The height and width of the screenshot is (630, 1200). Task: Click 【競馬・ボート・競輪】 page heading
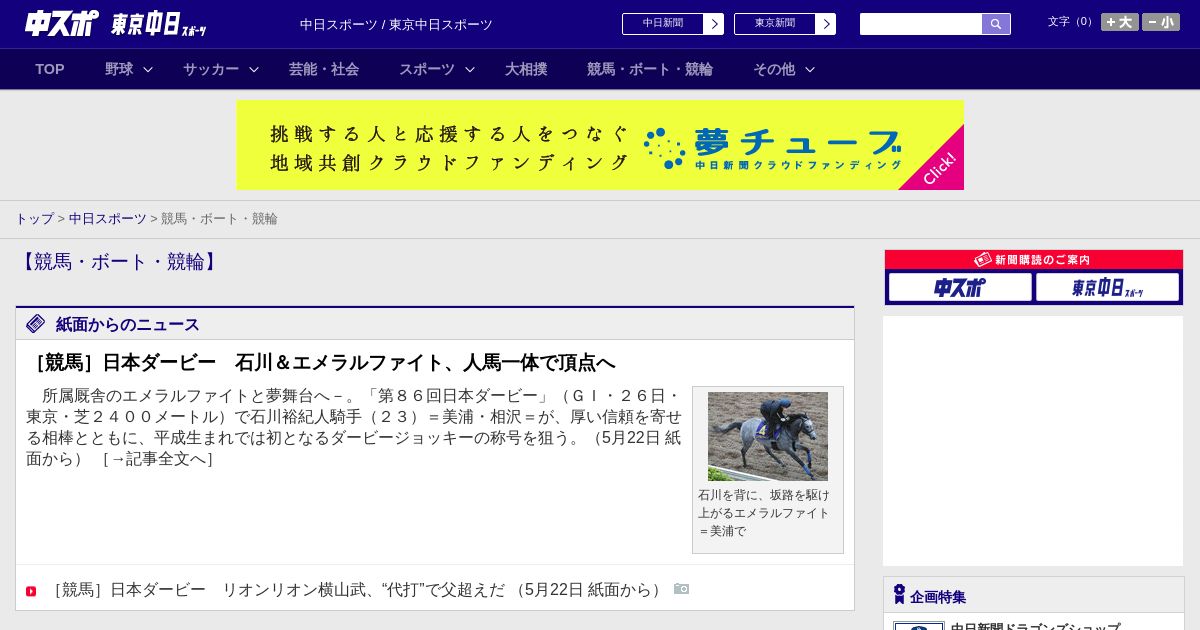point(120,262)
